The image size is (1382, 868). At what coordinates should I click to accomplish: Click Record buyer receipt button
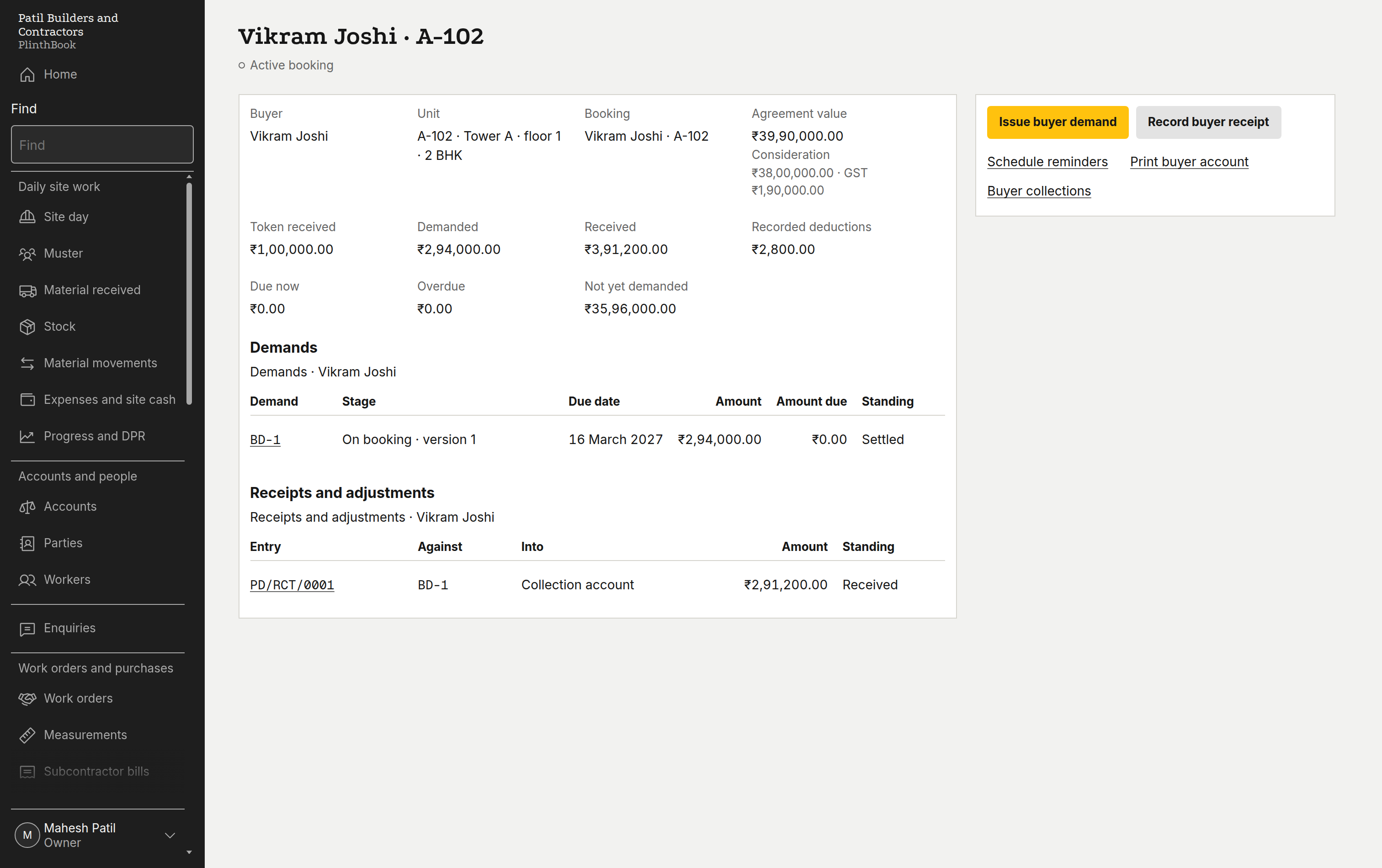[x=1208, y=122]
